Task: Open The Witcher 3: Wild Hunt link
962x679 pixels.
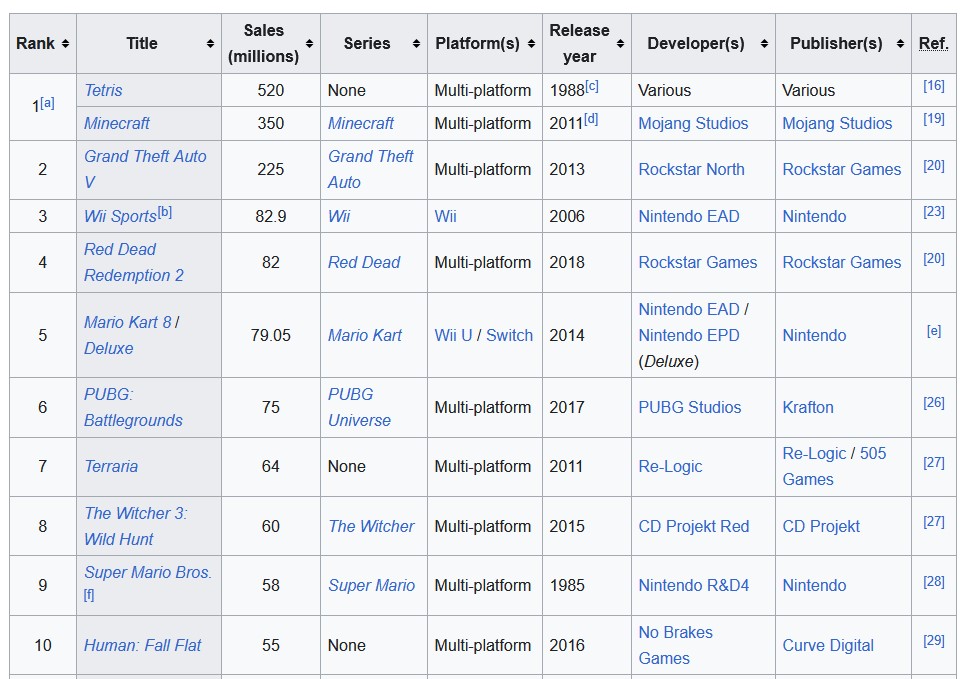Action: 136,526
